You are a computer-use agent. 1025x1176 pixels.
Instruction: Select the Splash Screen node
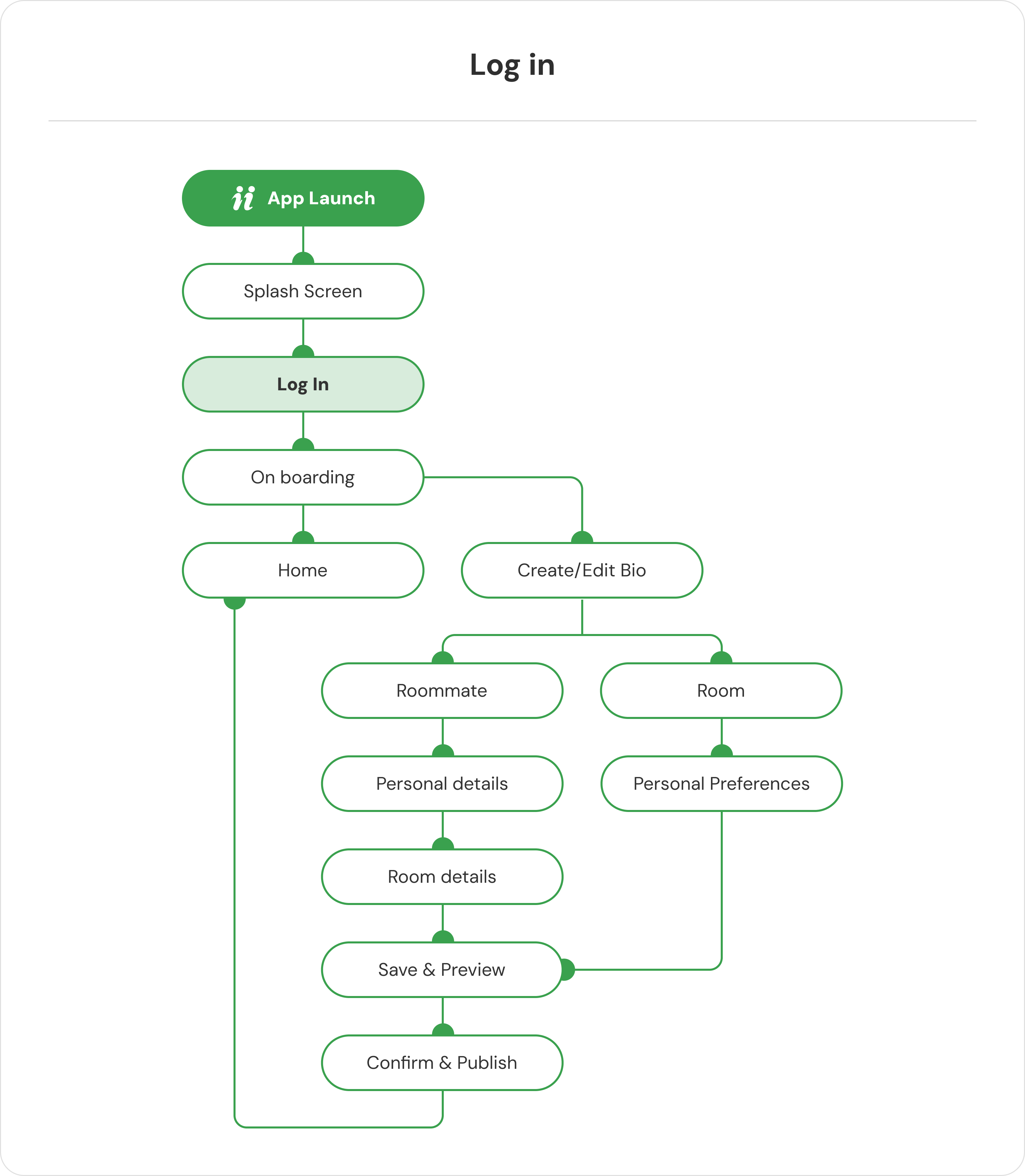pos(303,291)
